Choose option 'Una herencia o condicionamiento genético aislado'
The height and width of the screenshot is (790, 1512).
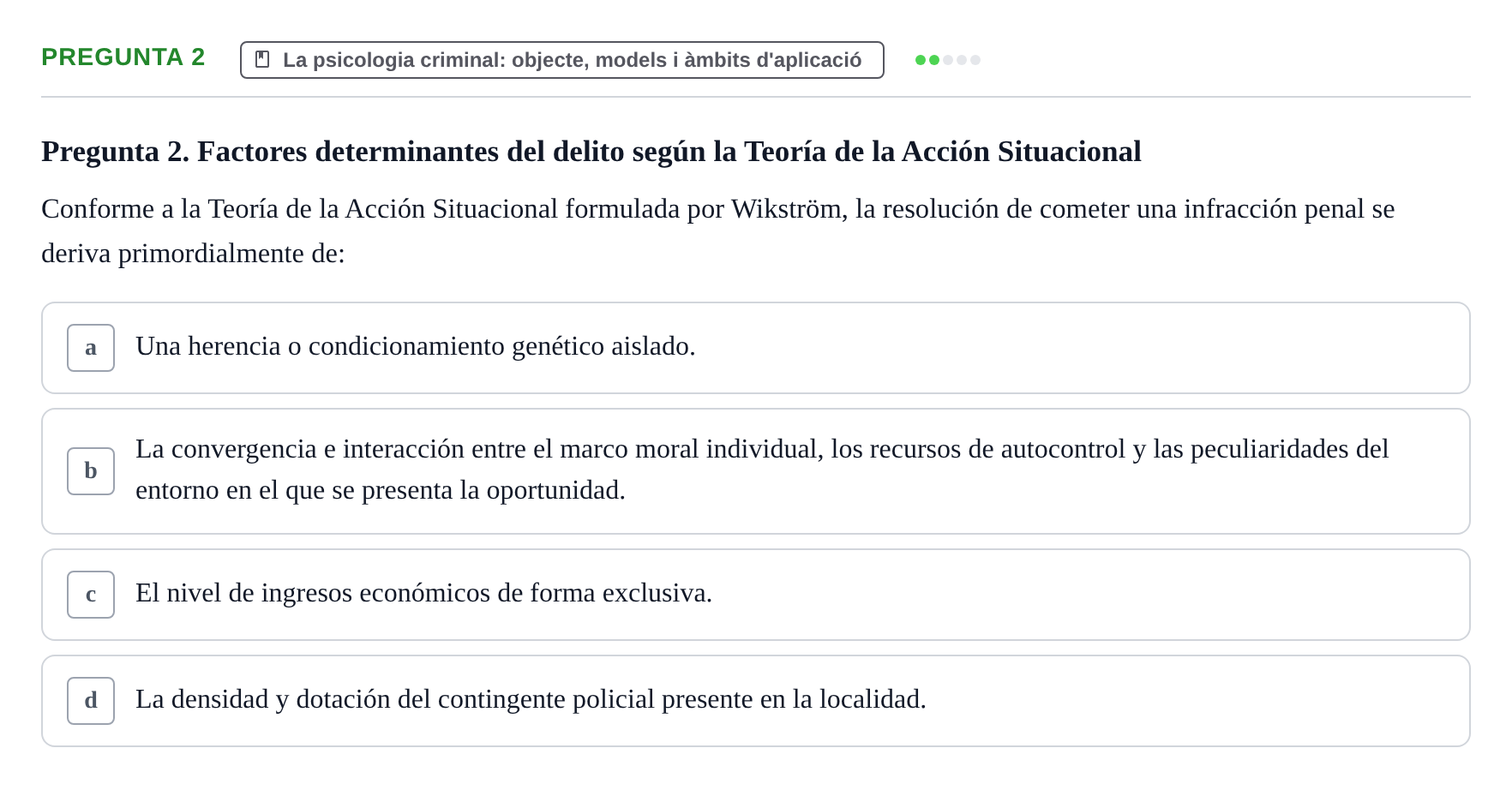click(x=756, y=348)
